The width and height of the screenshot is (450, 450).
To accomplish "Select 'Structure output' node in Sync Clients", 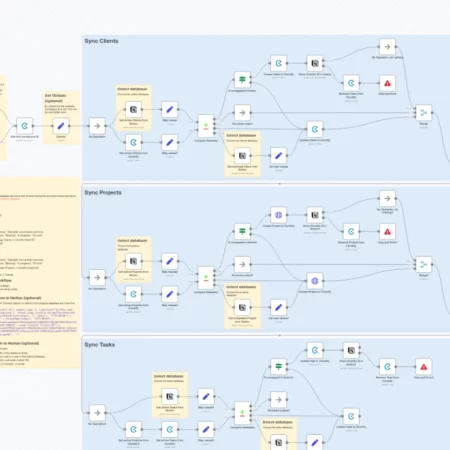I will (242, 113).
